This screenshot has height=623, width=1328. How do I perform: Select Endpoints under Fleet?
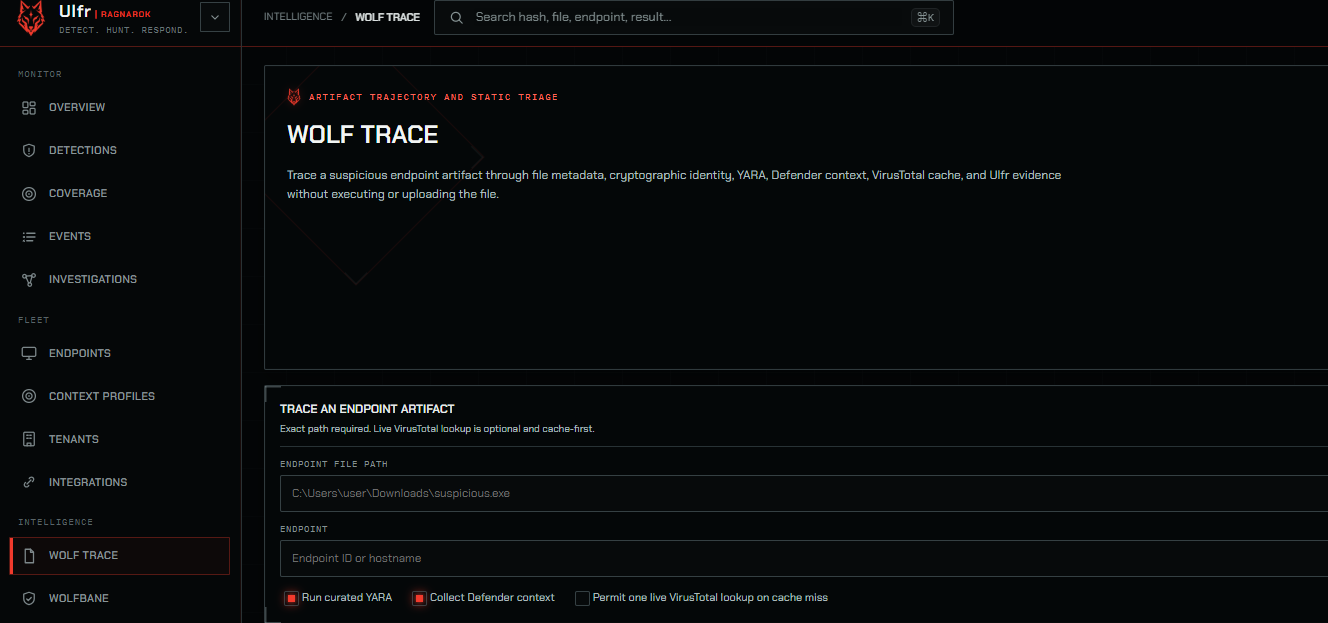point(120,353)
